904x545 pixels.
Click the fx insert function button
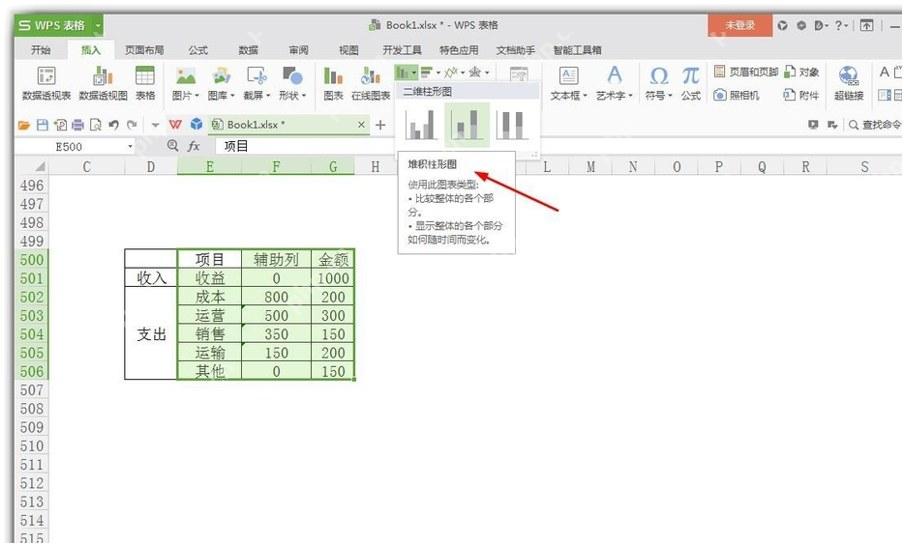pyautogui.click(x=194, y=146)
